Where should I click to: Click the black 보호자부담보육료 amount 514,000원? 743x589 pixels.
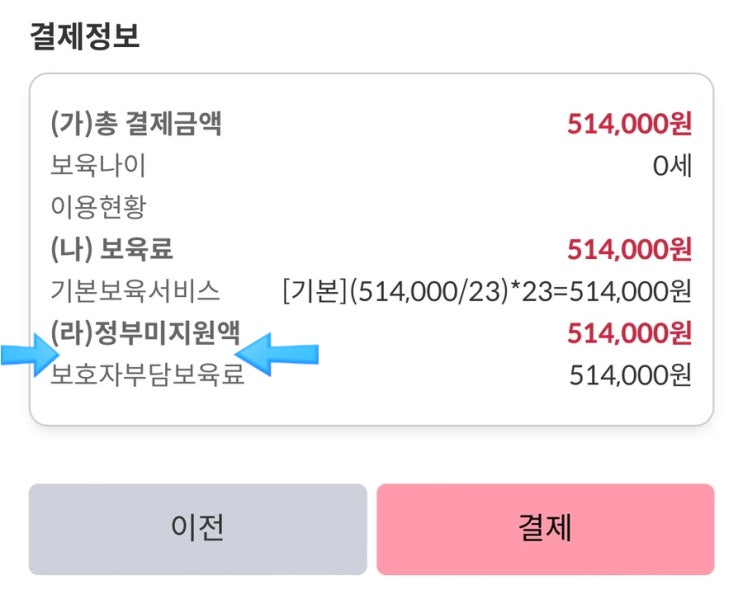pyautogui.click(x=630, y=376)
